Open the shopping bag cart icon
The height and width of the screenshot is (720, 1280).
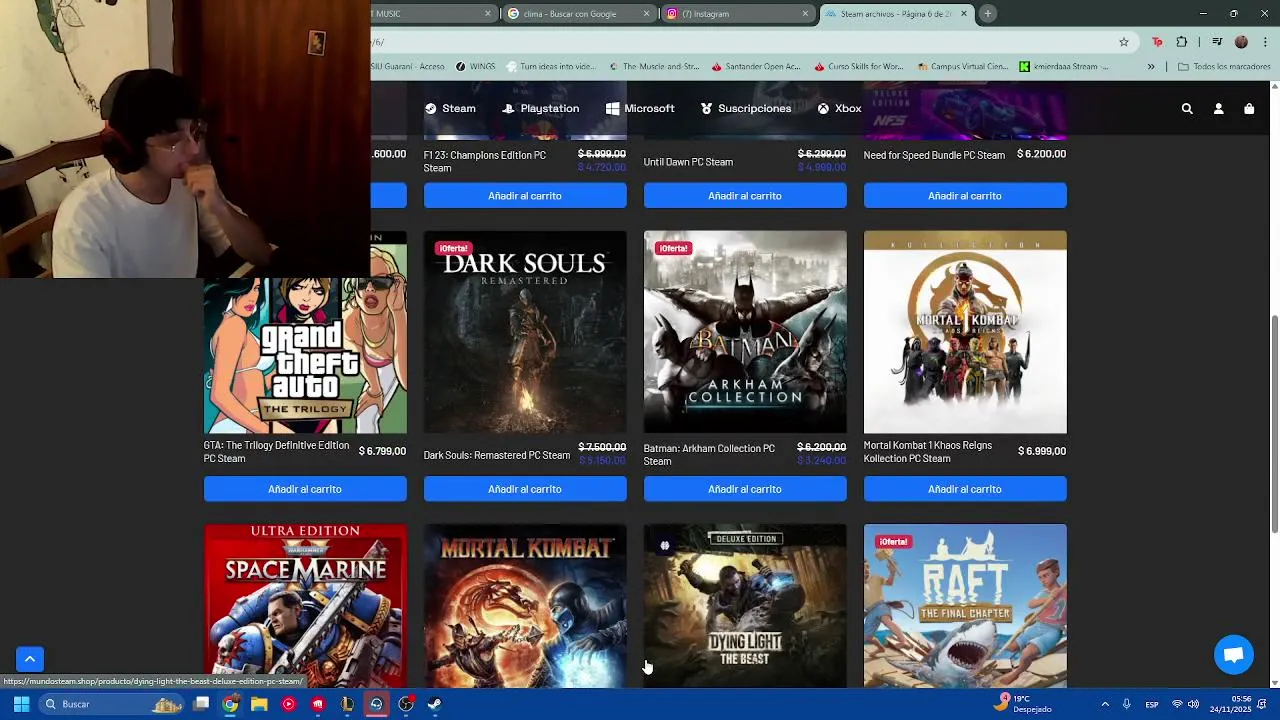pos(1249,109)
